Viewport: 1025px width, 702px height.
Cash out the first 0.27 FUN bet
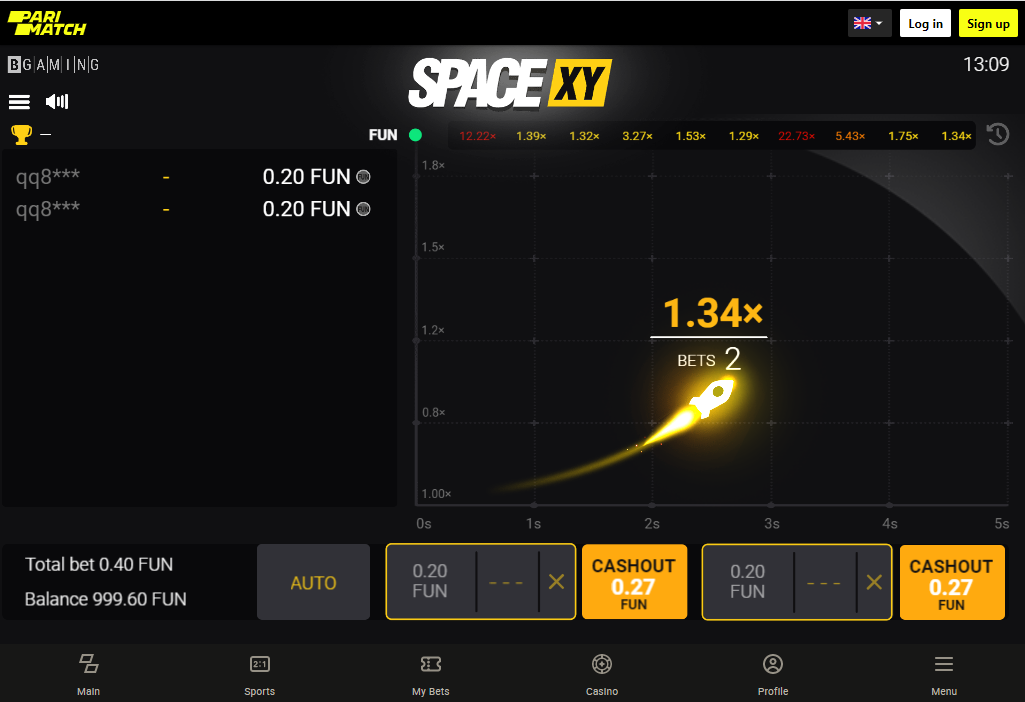(x=634, y=582)
